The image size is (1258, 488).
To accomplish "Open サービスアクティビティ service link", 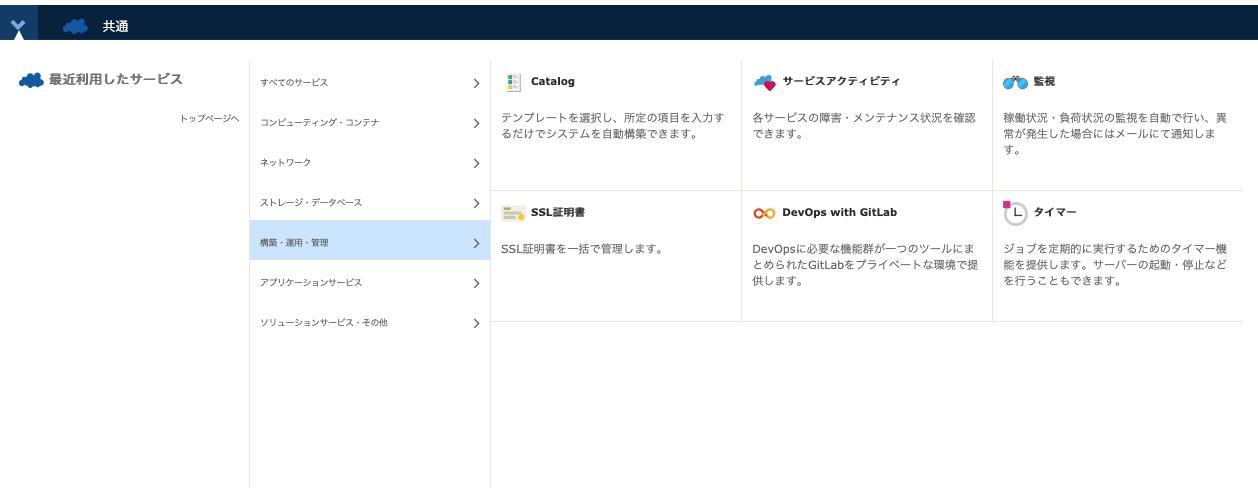I will (841, 81).
